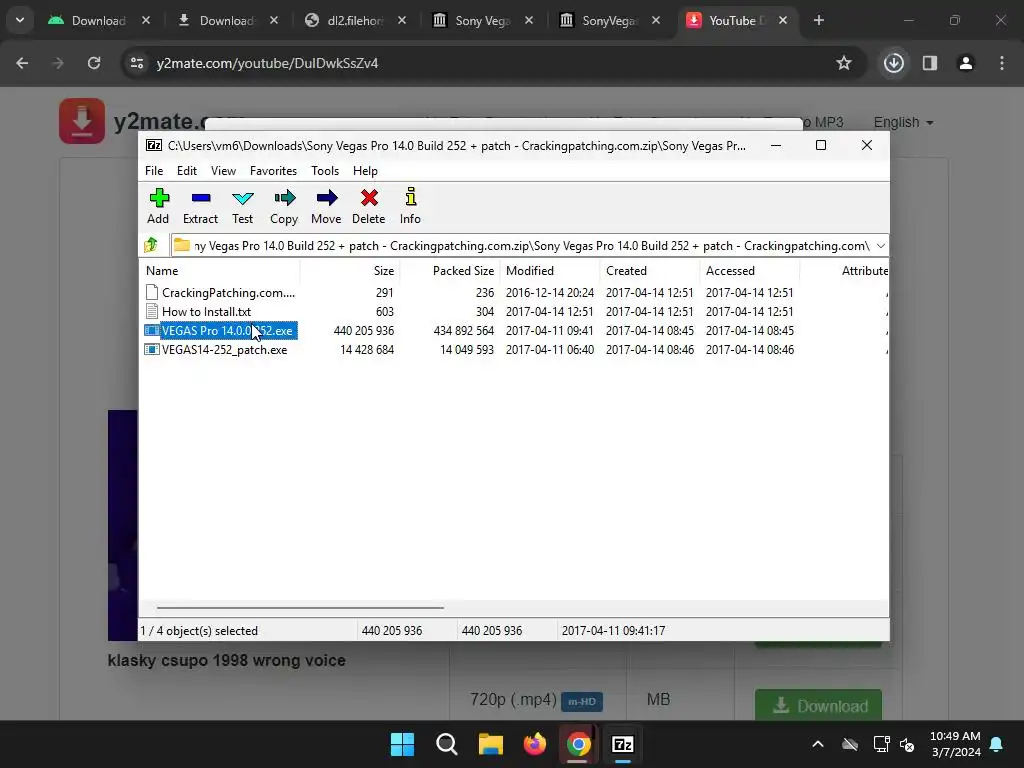The width and height of the screenshot is (1024, 768).
Task: Open the File menu in 7-Zip
Action: pos(154,170)
